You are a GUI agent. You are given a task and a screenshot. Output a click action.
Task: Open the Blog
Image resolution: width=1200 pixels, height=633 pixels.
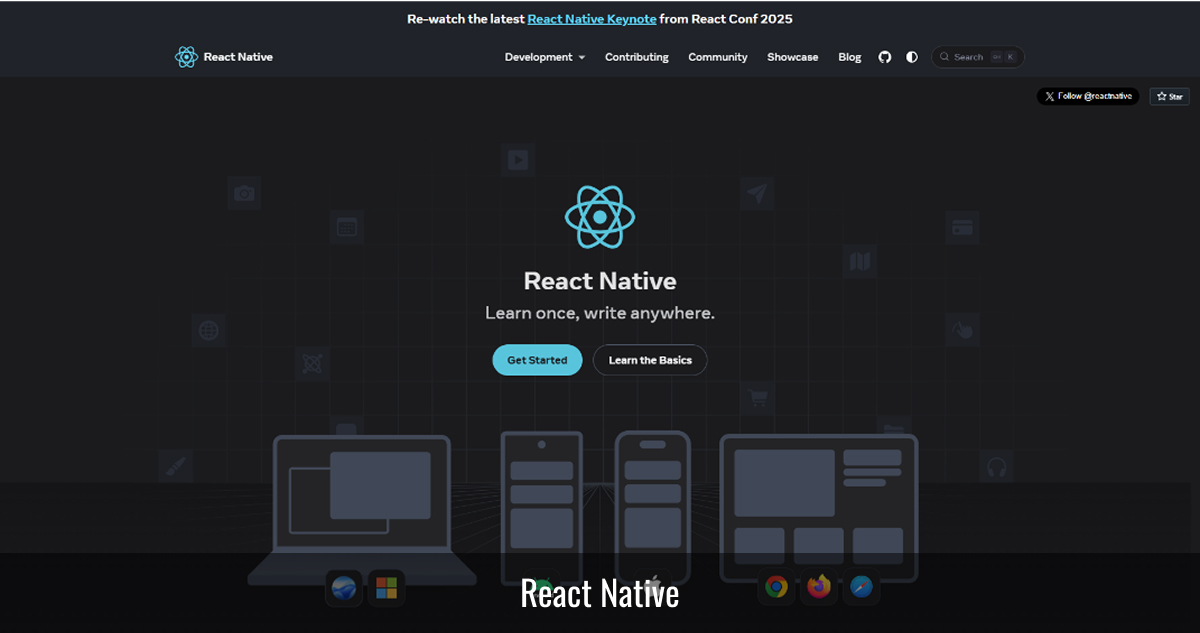tap(850, 57)
